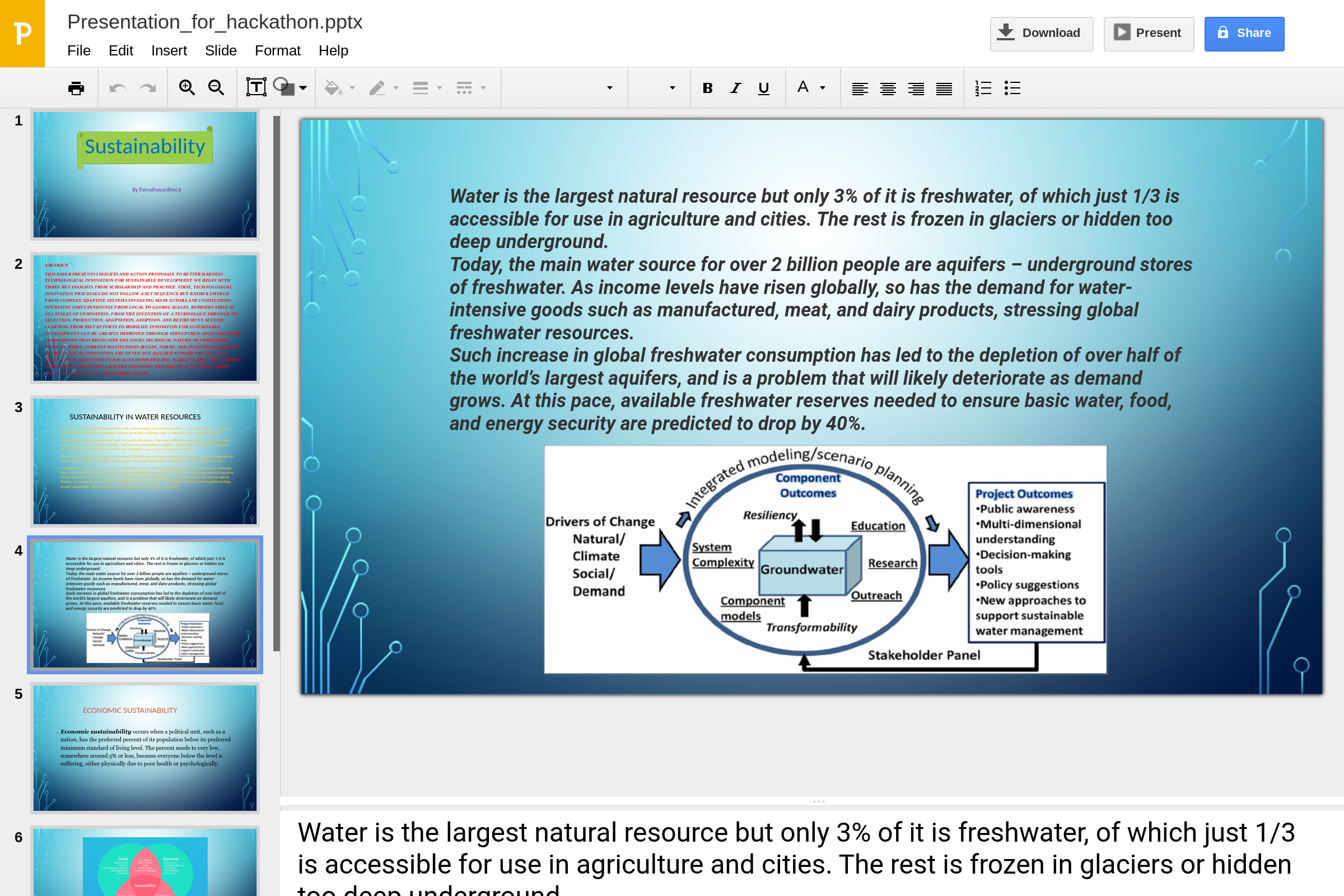Click the undo arrow
Viewport: 1344px width, 896px height.
tap(118, 88)
